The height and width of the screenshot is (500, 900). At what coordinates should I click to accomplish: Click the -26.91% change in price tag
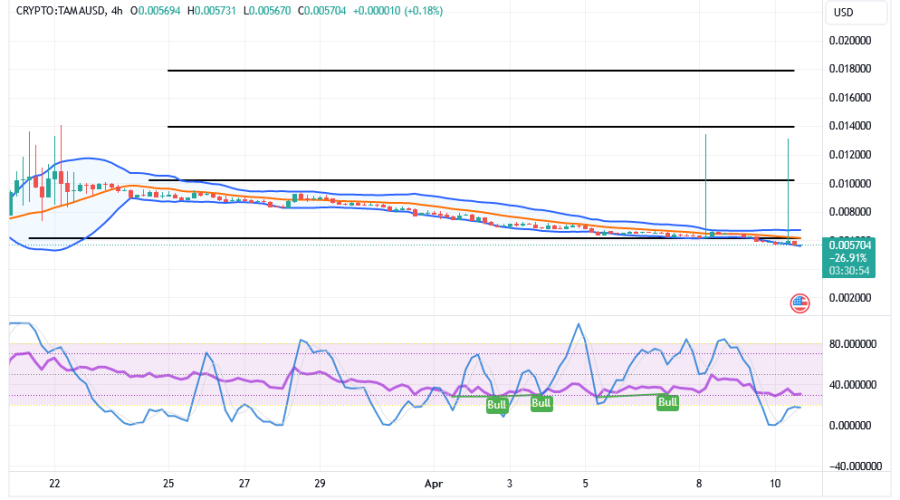[850, 258]
